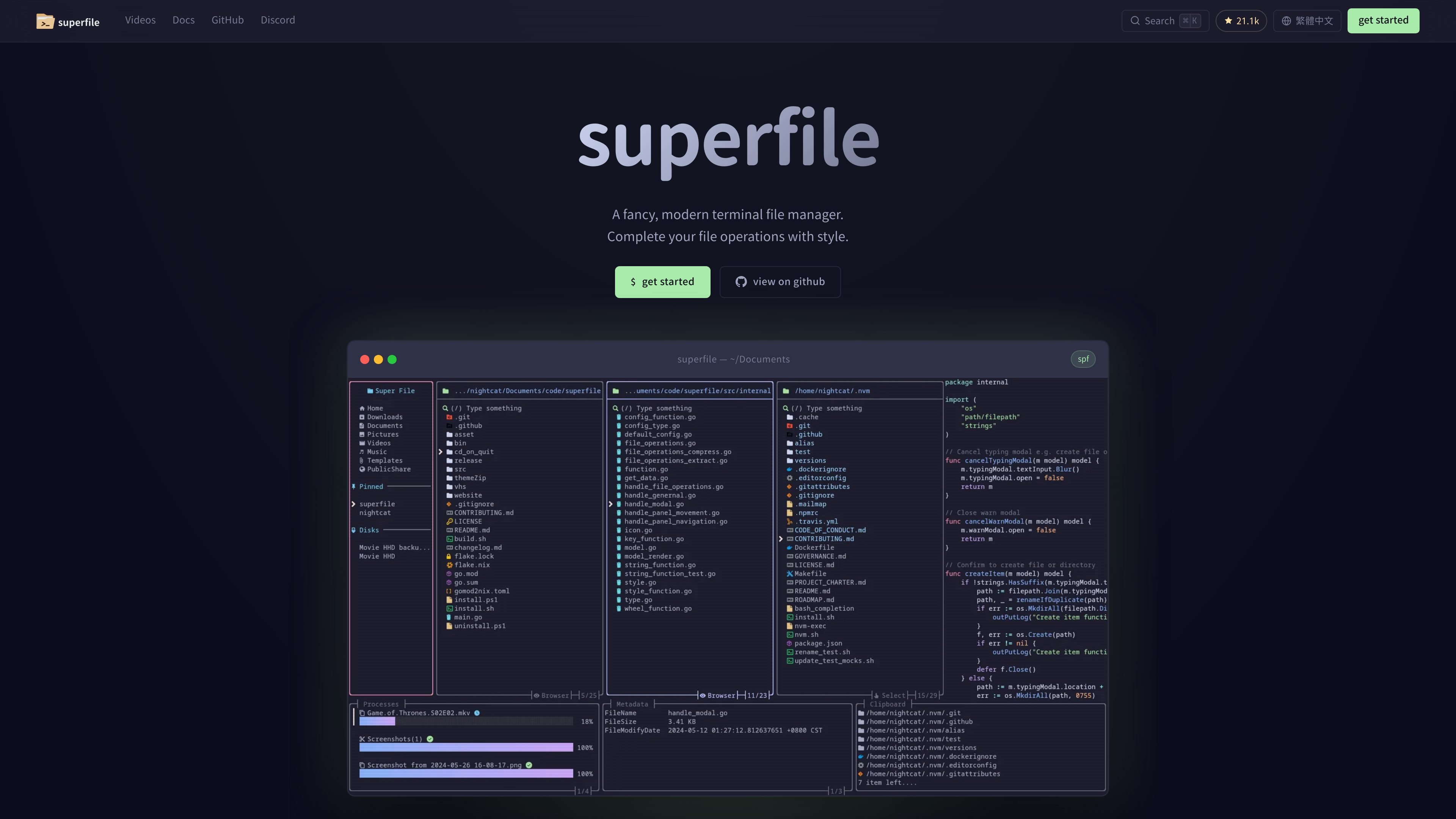Click the arrow next to cd_on_quit folder
Screen dimensions: 1456x819
[441, 452]
